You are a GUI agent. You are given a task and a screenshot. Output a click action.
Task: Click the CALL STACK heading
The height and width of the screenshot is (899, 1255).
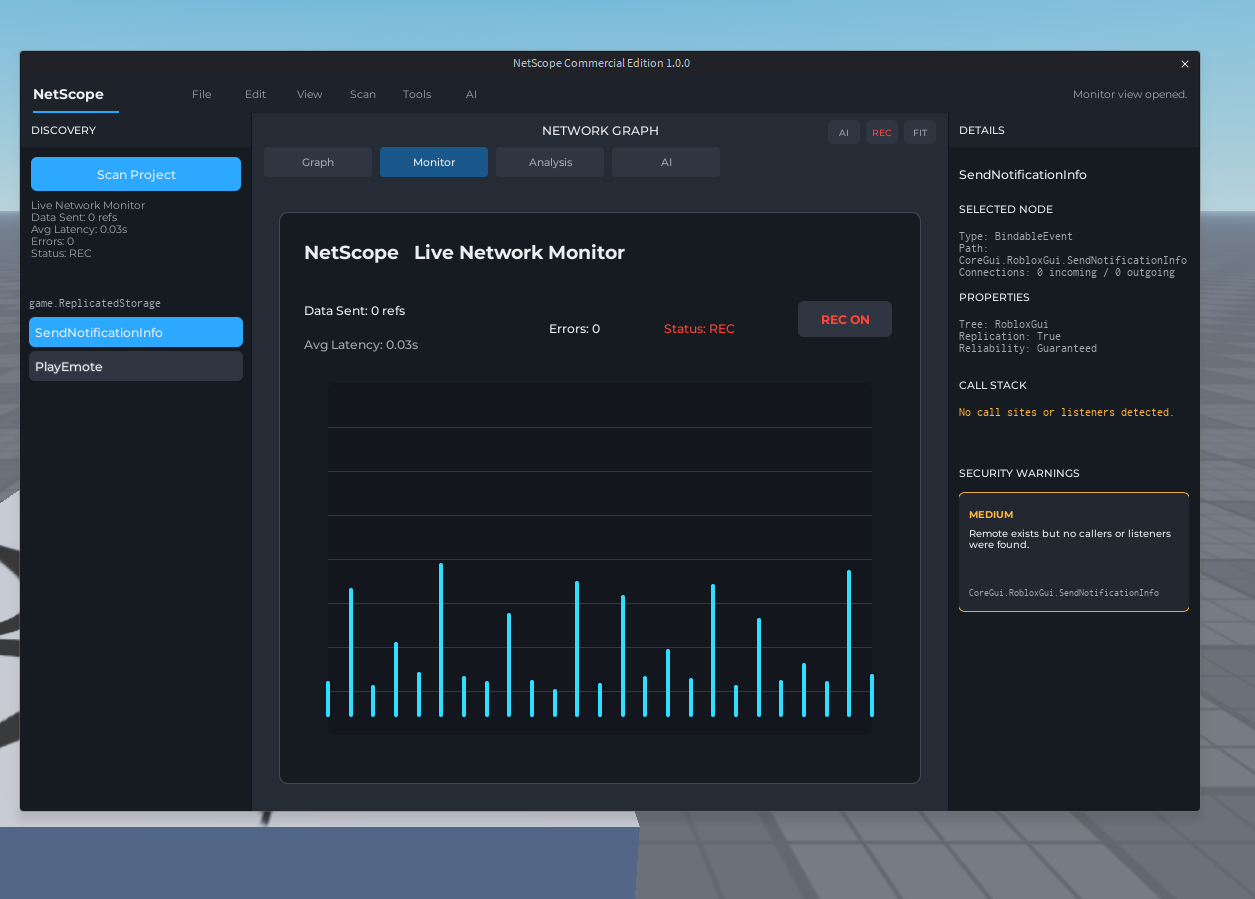point(993,385)
